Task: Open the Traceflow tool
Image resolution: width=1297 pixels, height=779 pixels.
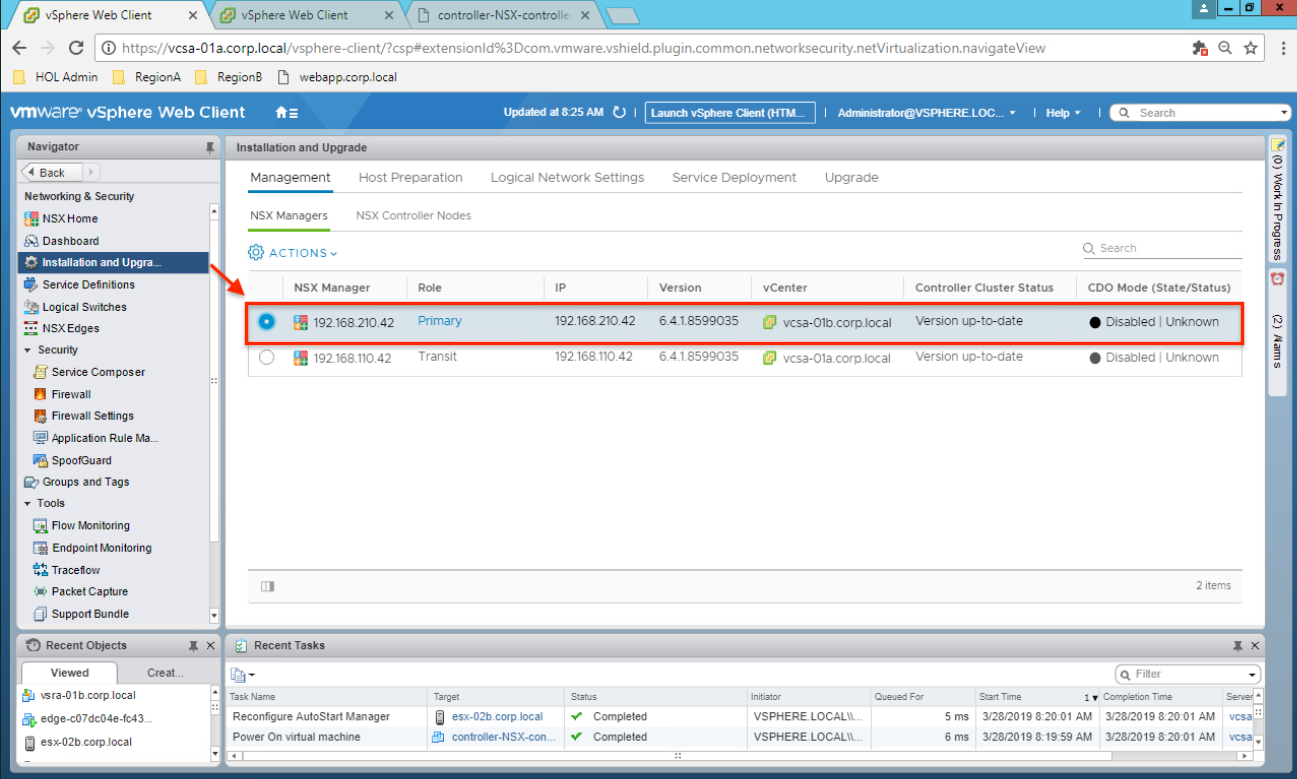Action: (75, 570)
